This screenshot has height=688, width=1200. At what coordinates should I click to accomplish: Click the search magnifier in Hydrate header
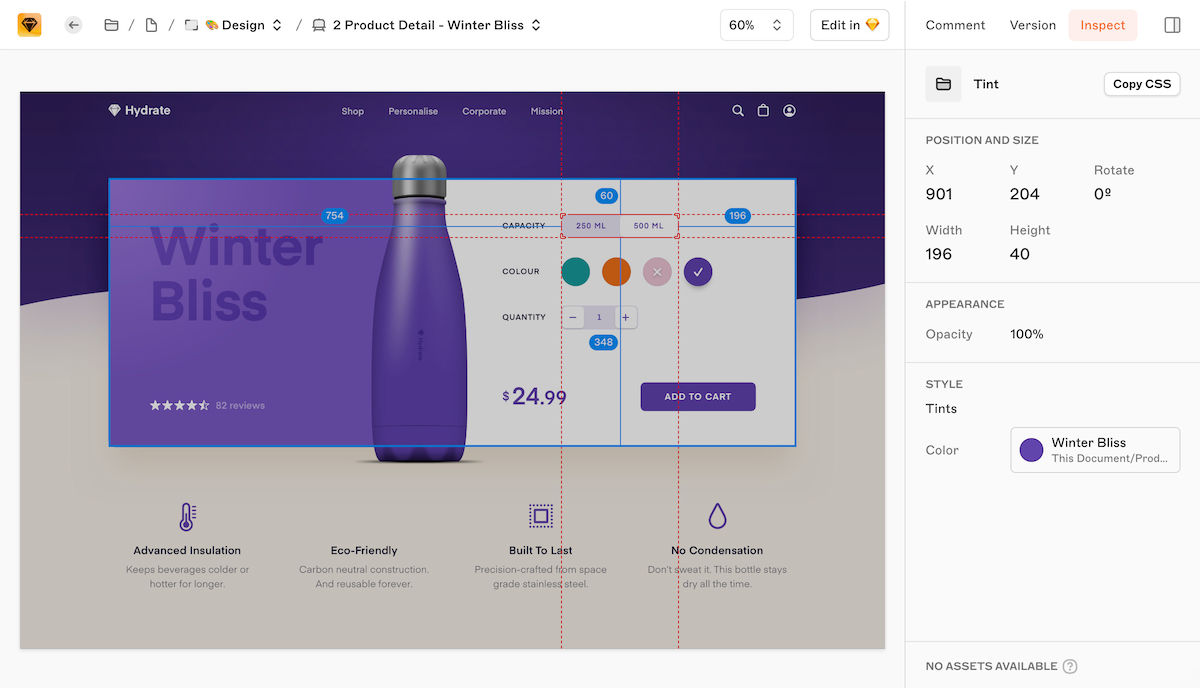coord(738,111)
